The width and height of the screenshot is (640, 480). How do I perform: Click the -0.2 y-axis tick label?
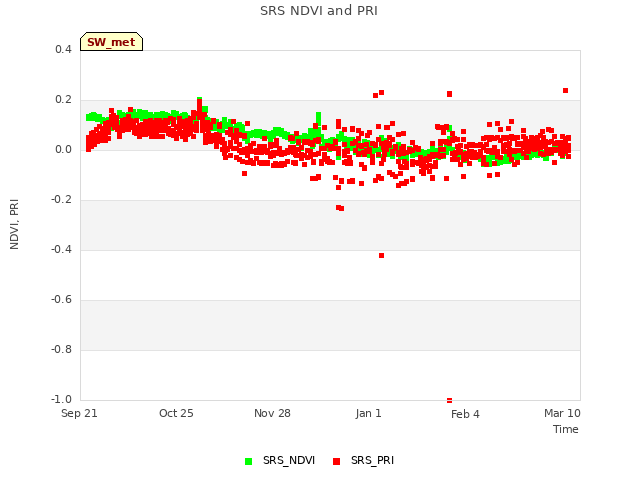coord(61,200)
